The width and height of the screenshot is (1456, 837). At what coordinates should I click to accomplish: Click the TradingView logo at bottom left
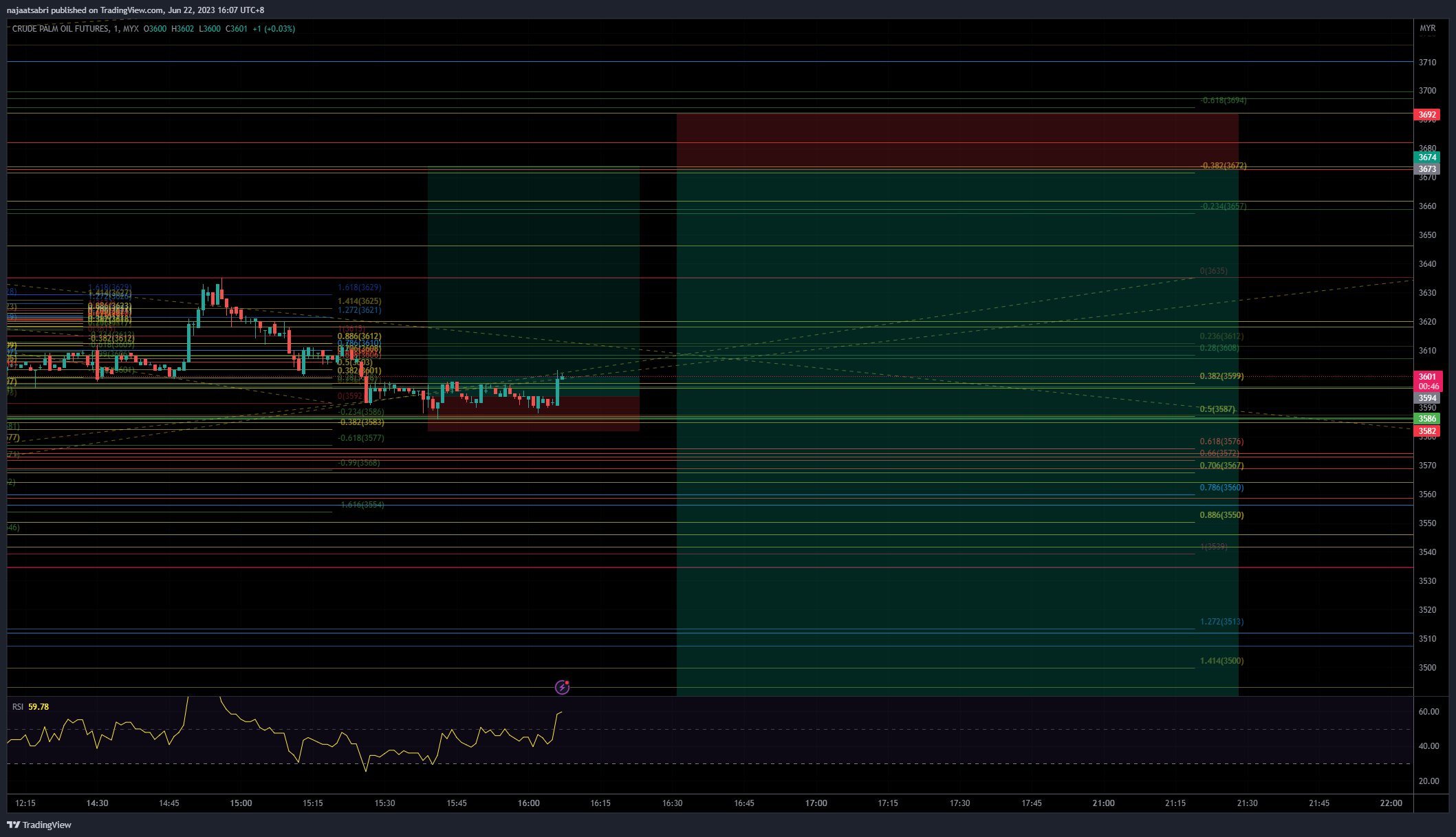(39, 825)
